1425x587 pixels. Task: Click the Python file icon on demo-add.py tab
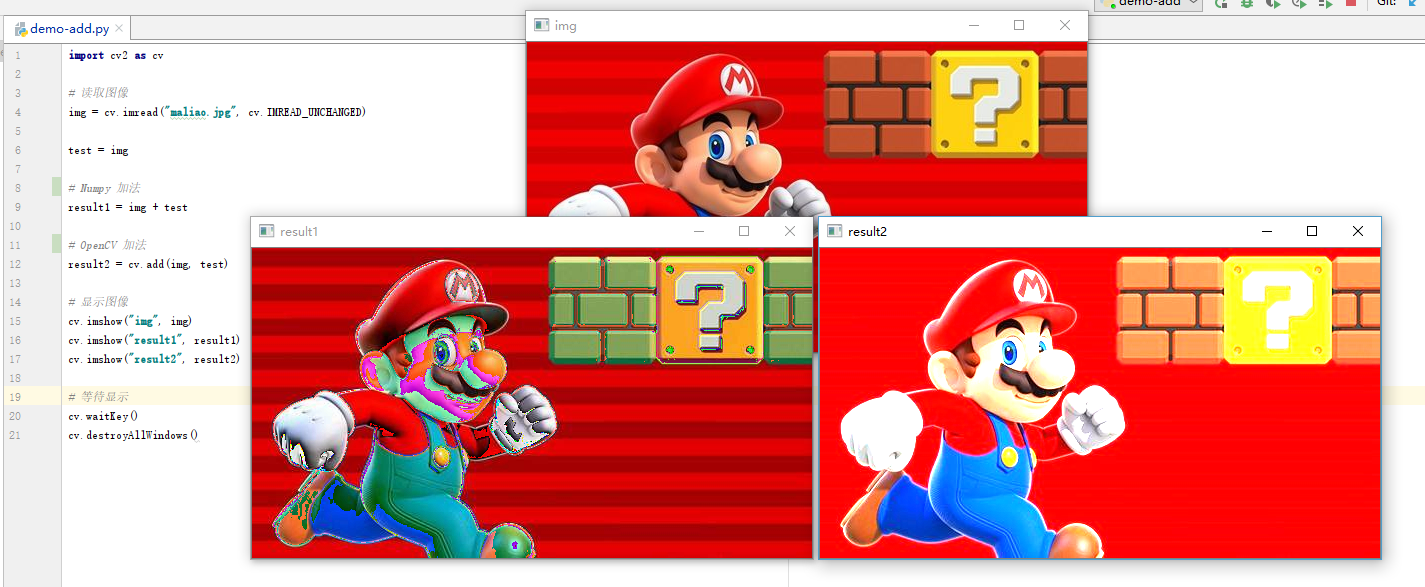(20, 29)
